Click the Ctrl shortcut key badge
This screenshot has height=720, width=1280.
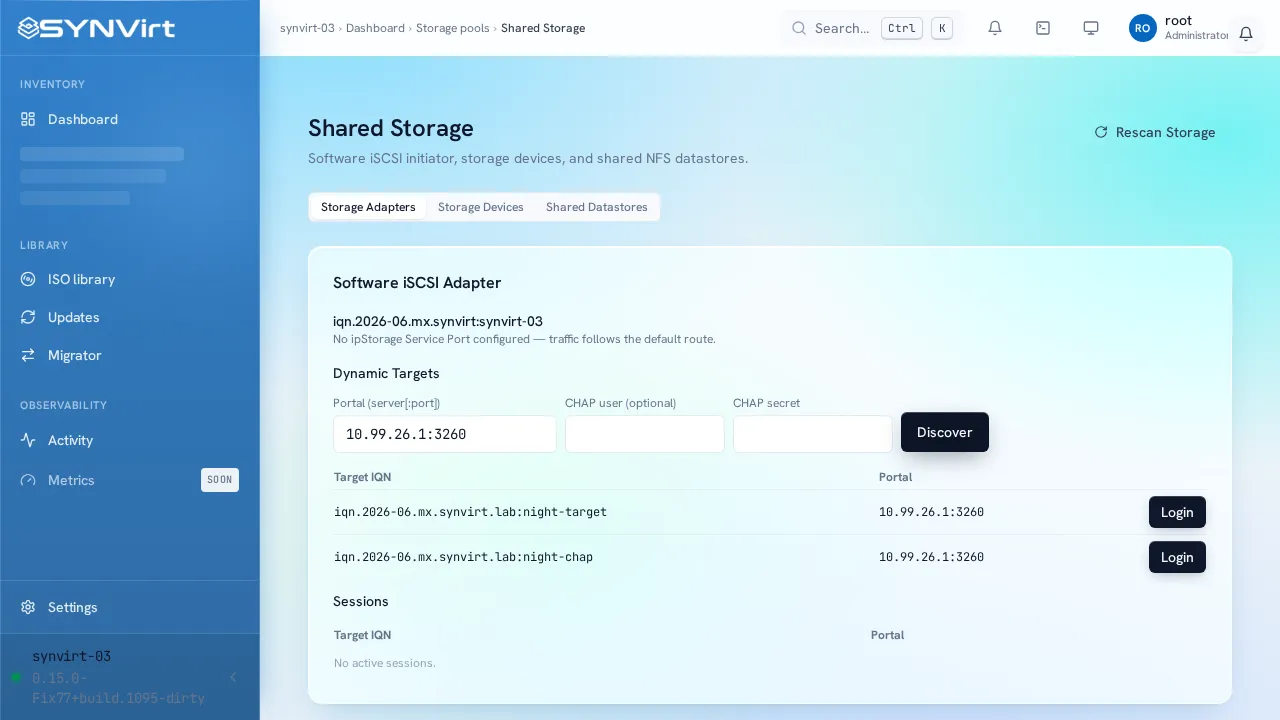click(902, 28)
